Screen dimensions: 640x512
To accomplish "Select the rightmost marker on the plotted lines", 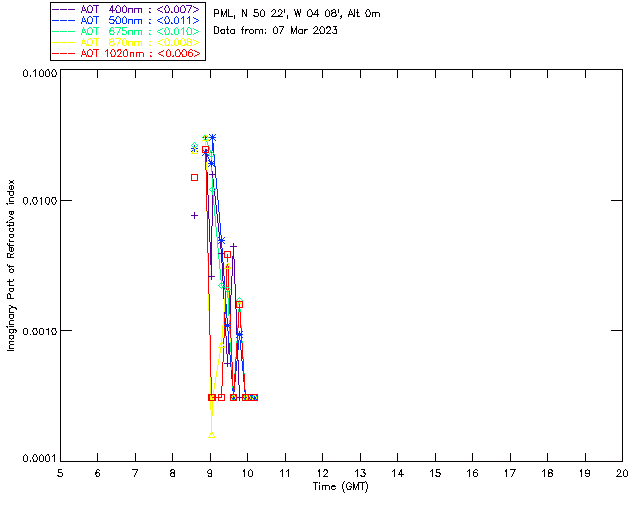I will pyautogui.click(x=254, y=398).
